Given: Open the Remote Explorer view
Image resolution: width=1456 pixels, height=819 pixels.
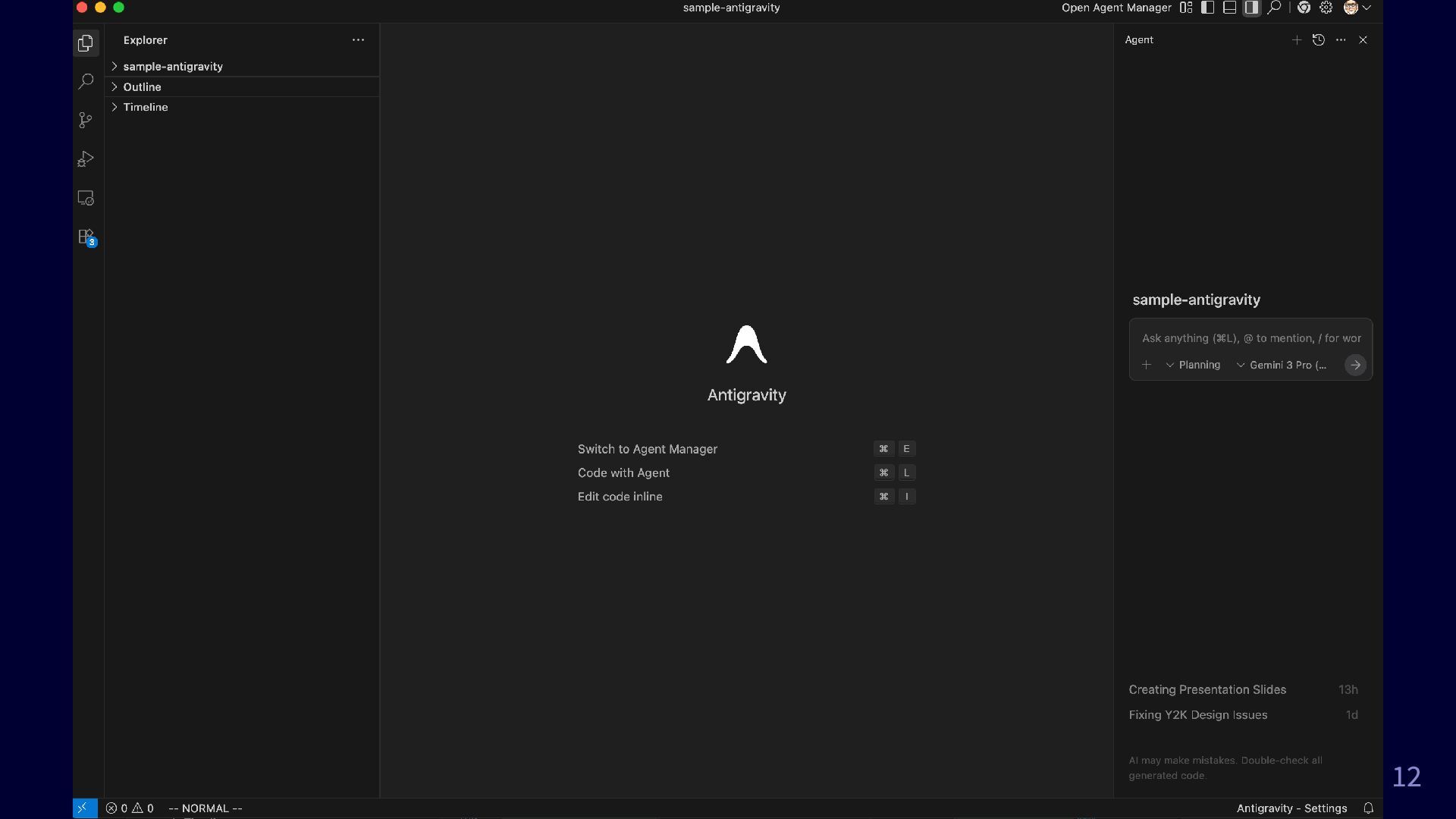Looking at the screenshot, I should point(86,198).
